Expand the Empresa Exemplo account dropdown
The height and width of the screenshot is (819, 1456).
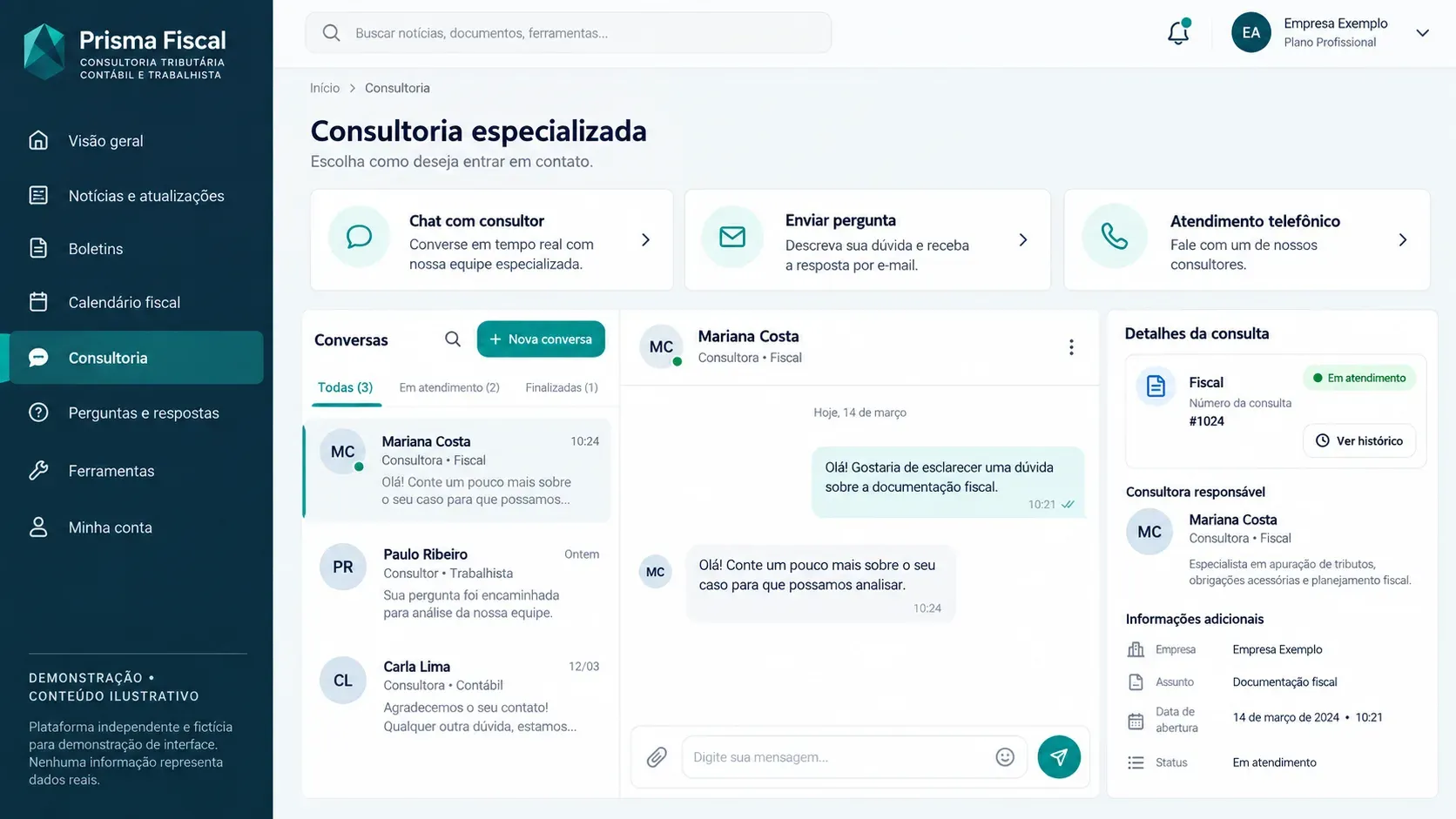point(1422,33)
